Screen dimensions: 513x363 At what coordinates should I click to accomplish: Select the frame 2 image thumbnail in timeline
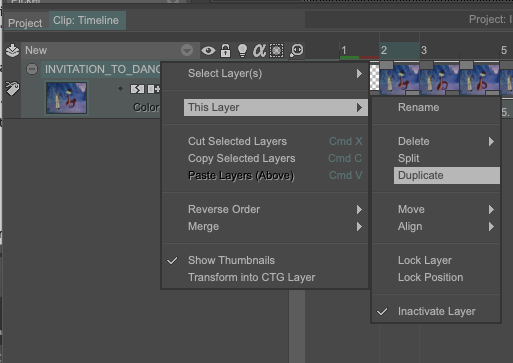tap(399, 79)
